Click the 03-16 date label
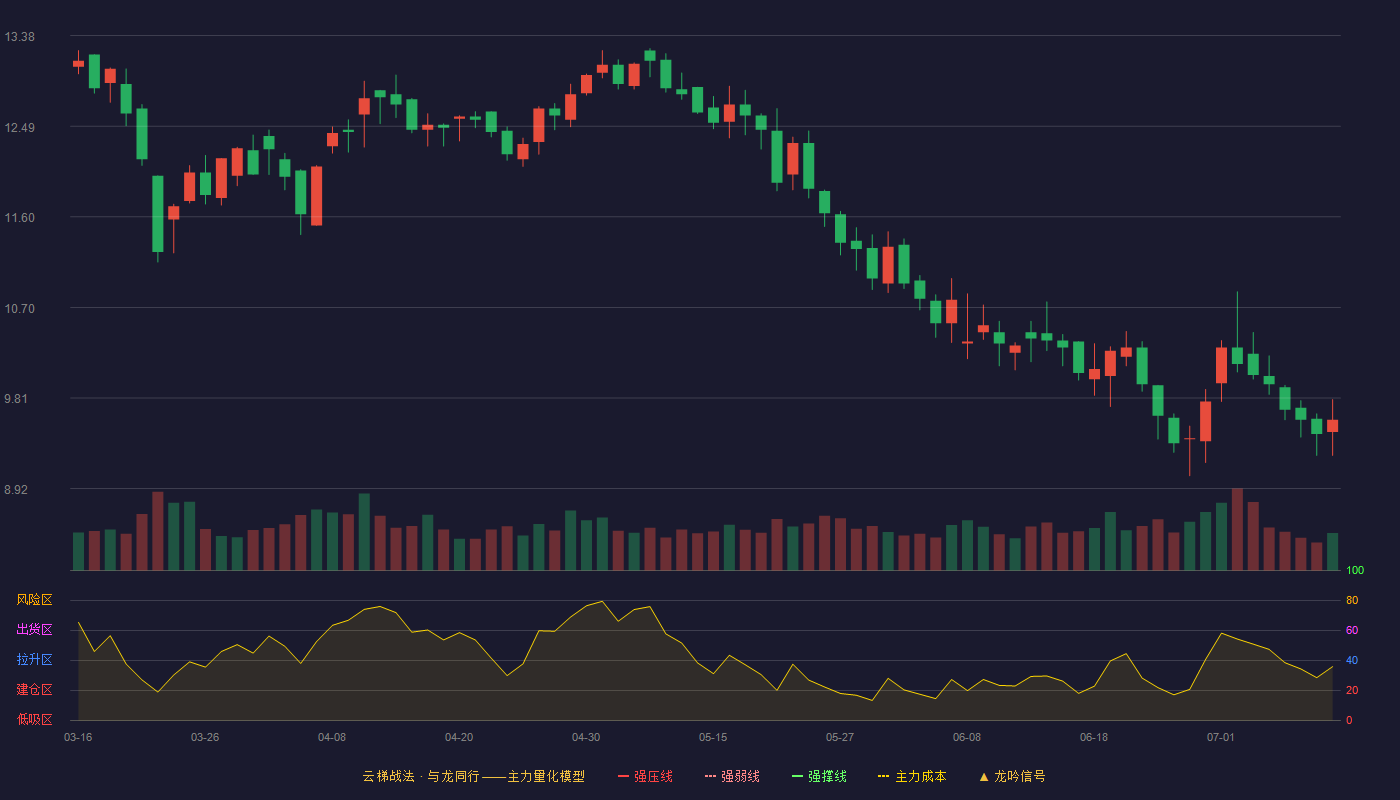This screenshot has height=800, width=1400. pos(78,737)
